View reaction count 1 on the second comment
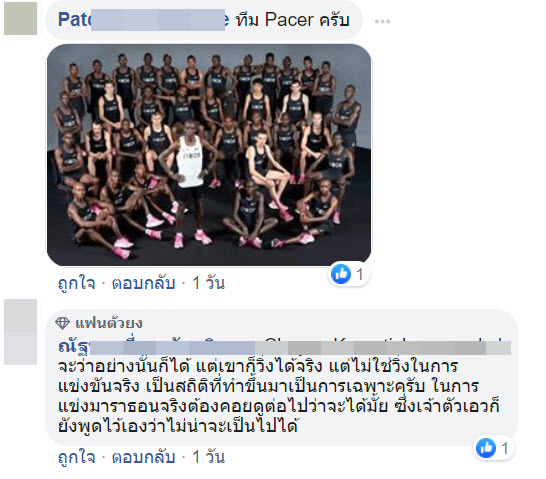The height and width of the screenshot is (479, 546). click(x=505, y=448)
